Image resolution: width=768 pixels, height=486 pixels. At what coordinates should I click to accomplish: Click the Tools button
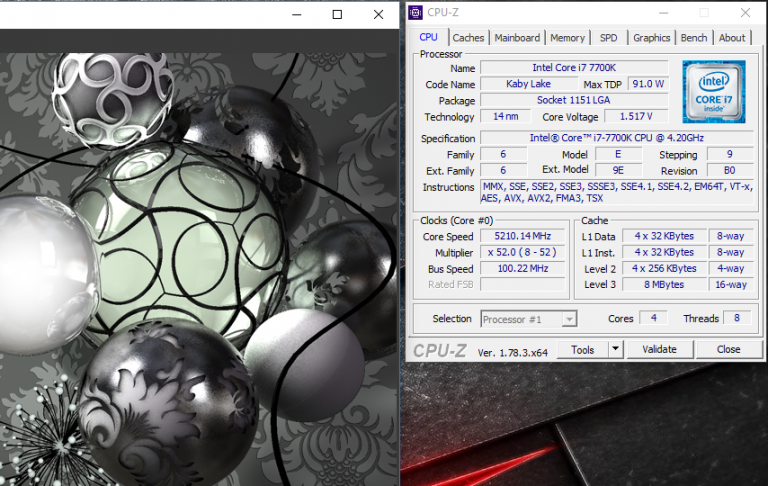point(582,350)
